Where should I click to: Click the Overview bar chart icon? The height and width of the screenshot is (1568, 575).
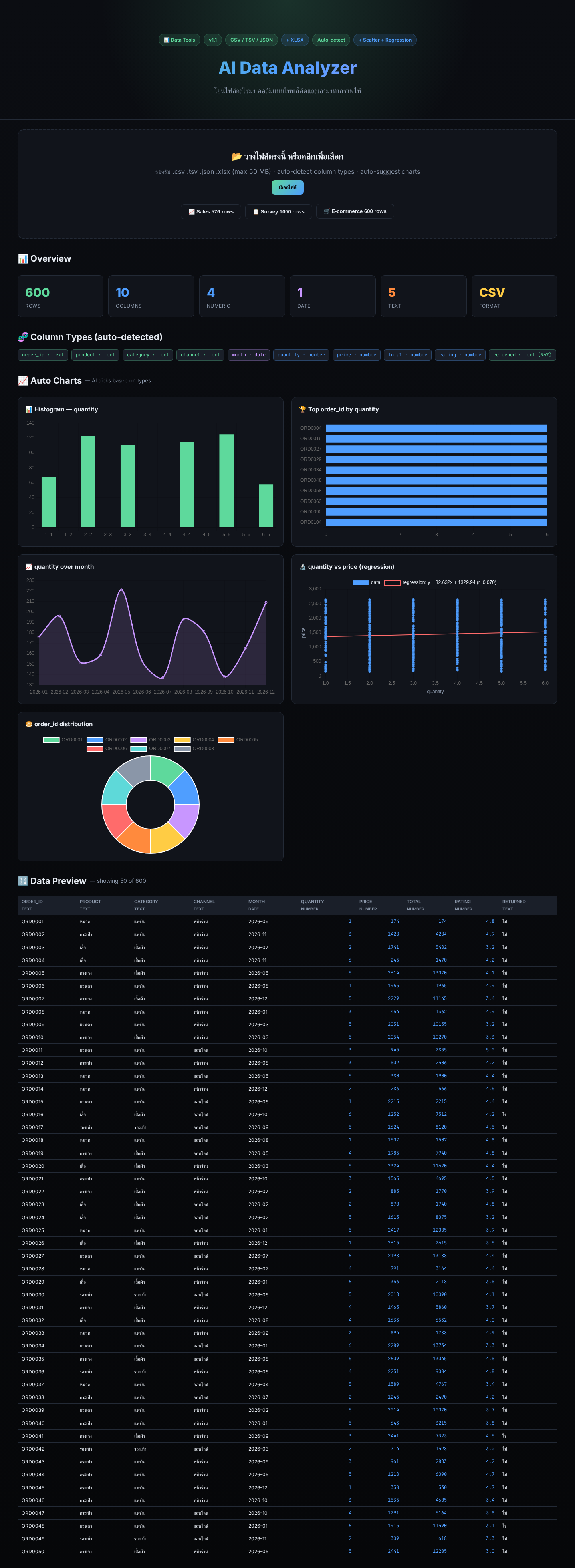click(x=23, y=259)
